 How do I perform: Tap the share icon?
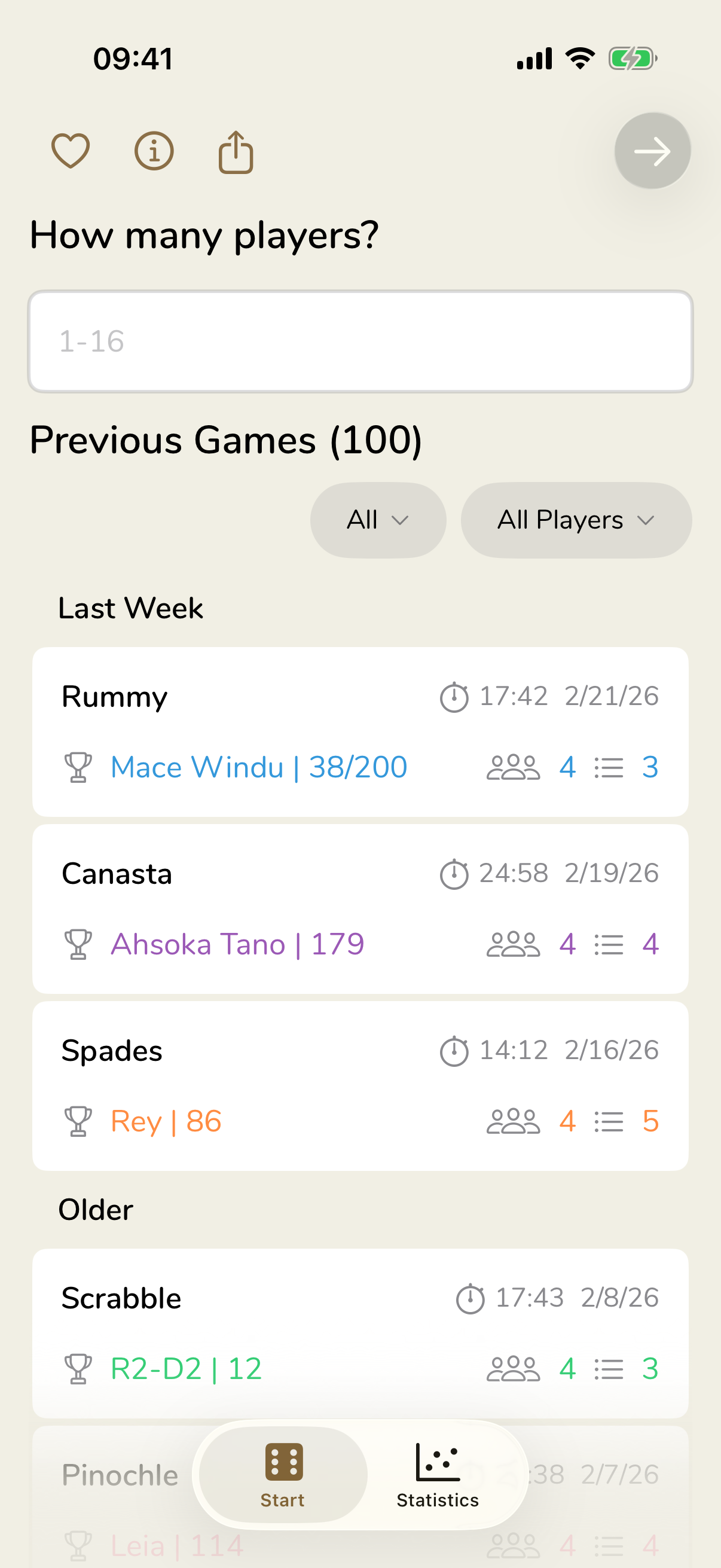236,152
